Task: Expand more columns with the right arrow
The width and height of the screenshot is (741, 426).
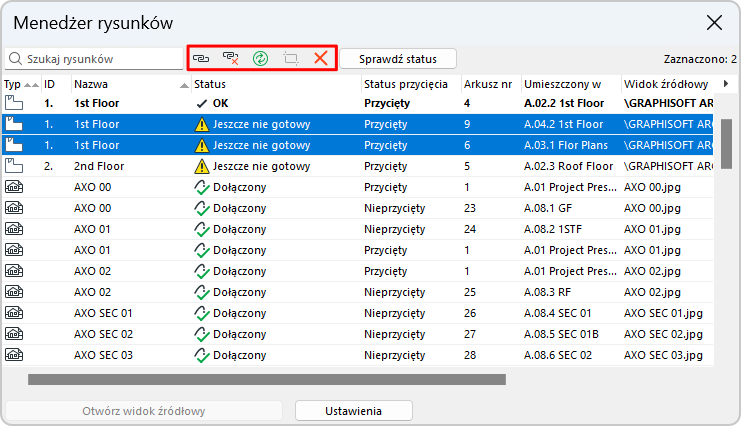Action: click(x=725, y=84)
